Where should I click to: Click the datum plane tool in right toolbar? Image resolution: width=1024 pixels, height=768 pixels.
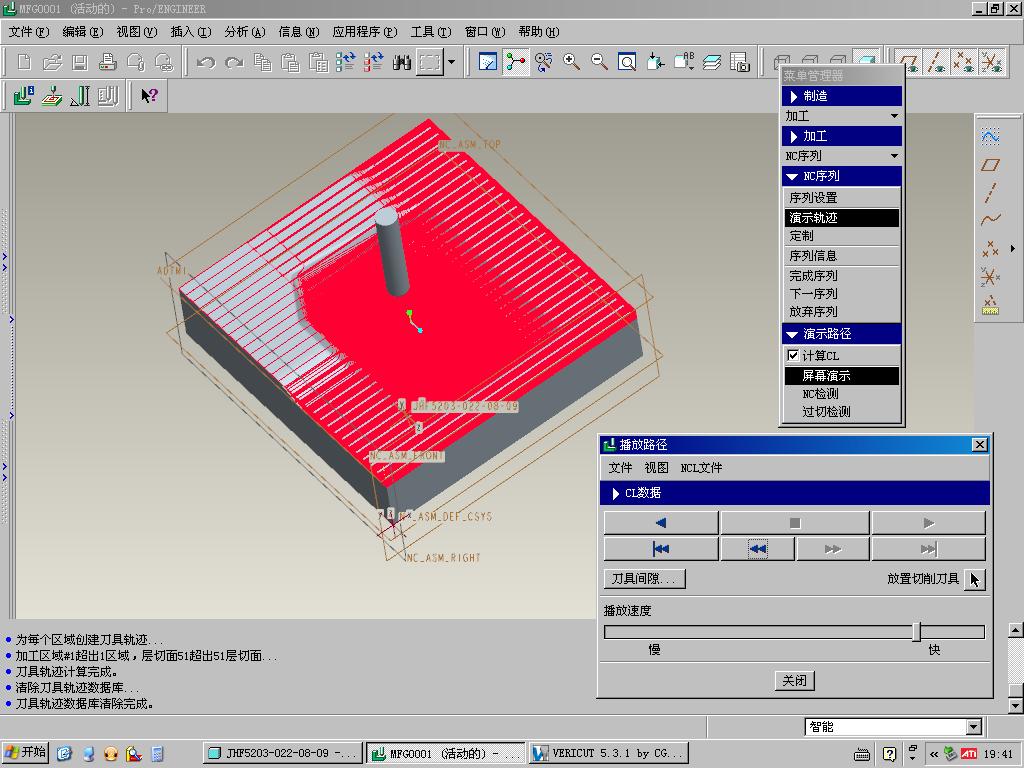click(990, 165)
